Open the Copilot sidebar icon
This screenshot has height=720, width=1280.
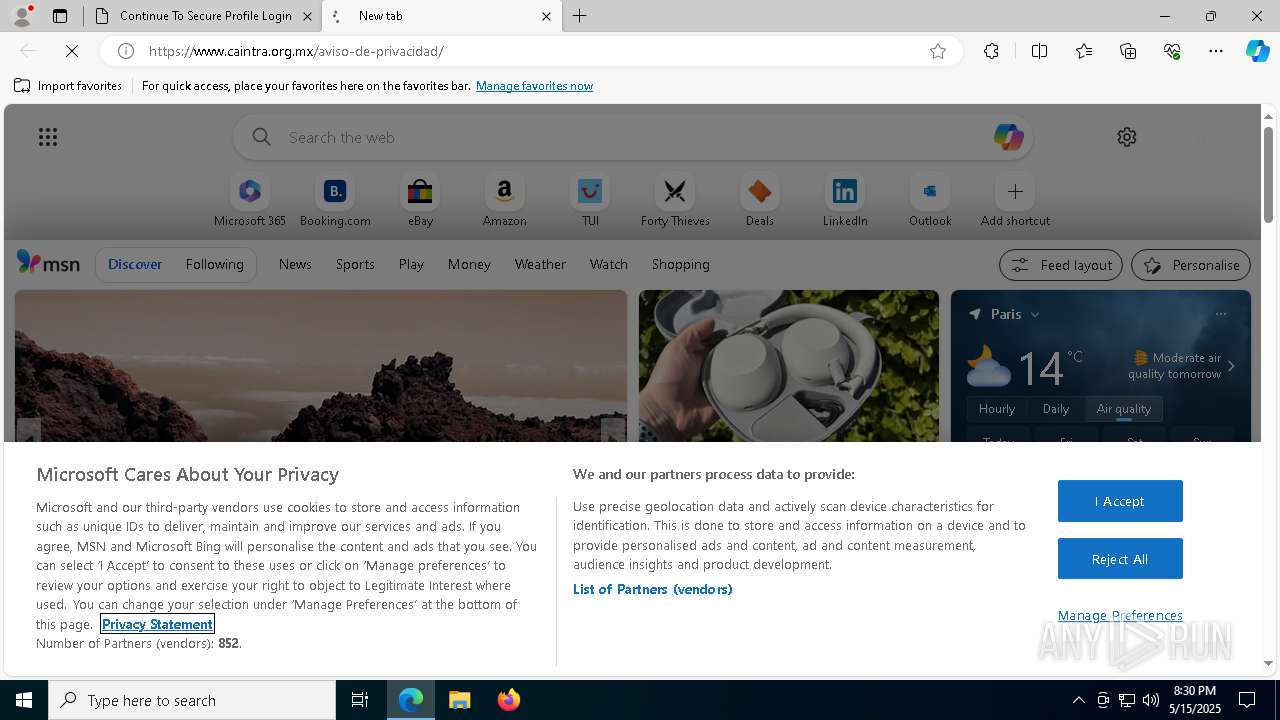[x=1257, y=51]
